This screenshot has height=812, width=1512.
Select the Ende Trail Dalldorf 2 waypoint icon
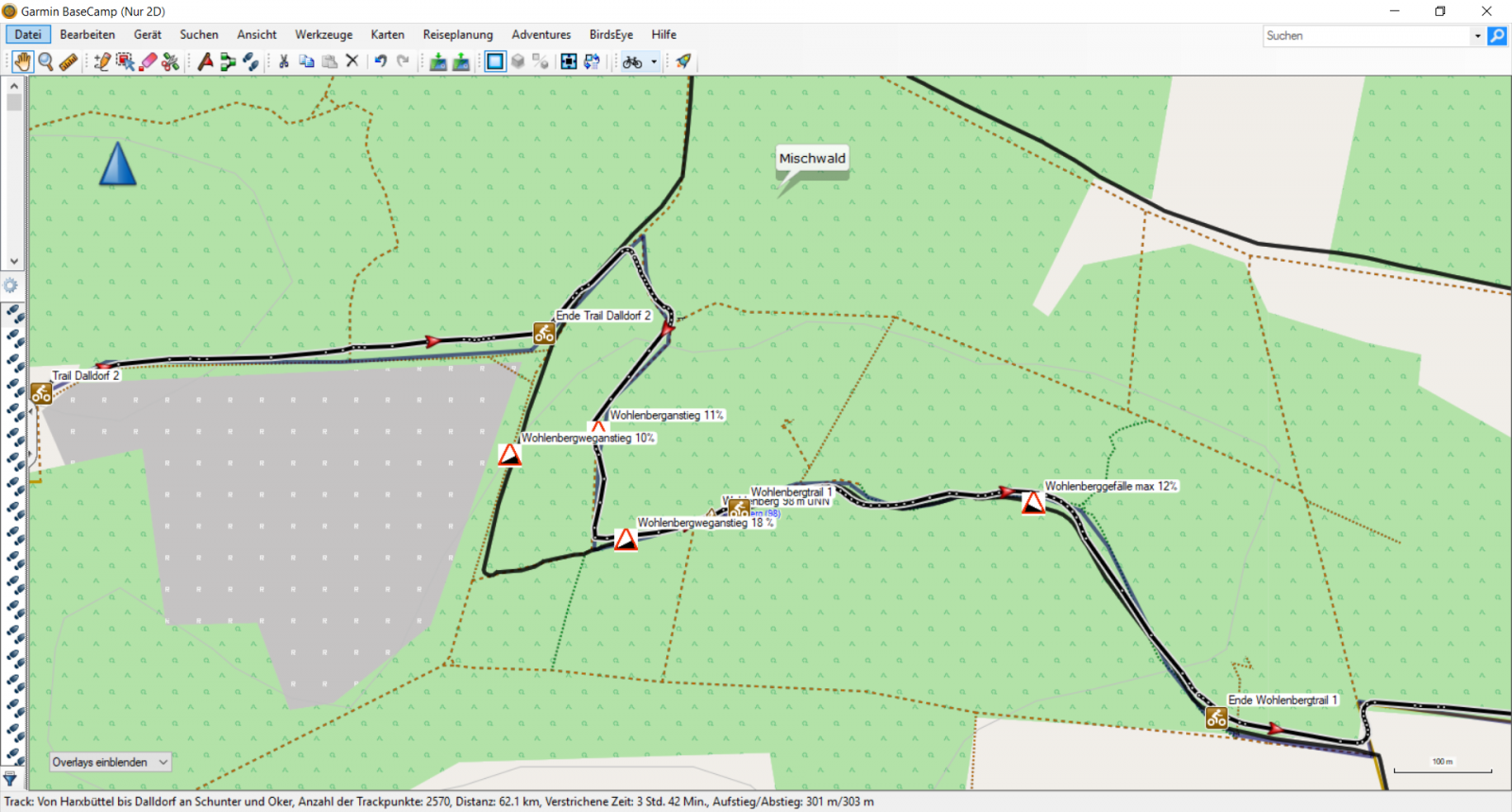tap(544, 333)
